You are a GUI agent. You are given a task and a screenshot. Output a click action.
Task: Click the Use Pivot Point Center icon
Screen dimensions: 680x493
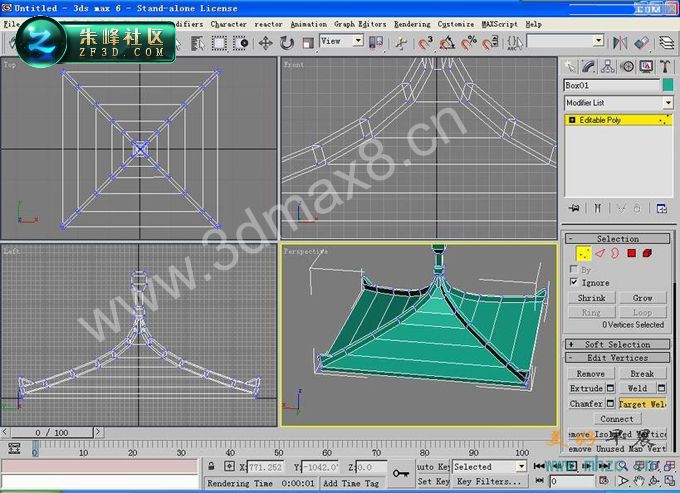click(376, 42)
